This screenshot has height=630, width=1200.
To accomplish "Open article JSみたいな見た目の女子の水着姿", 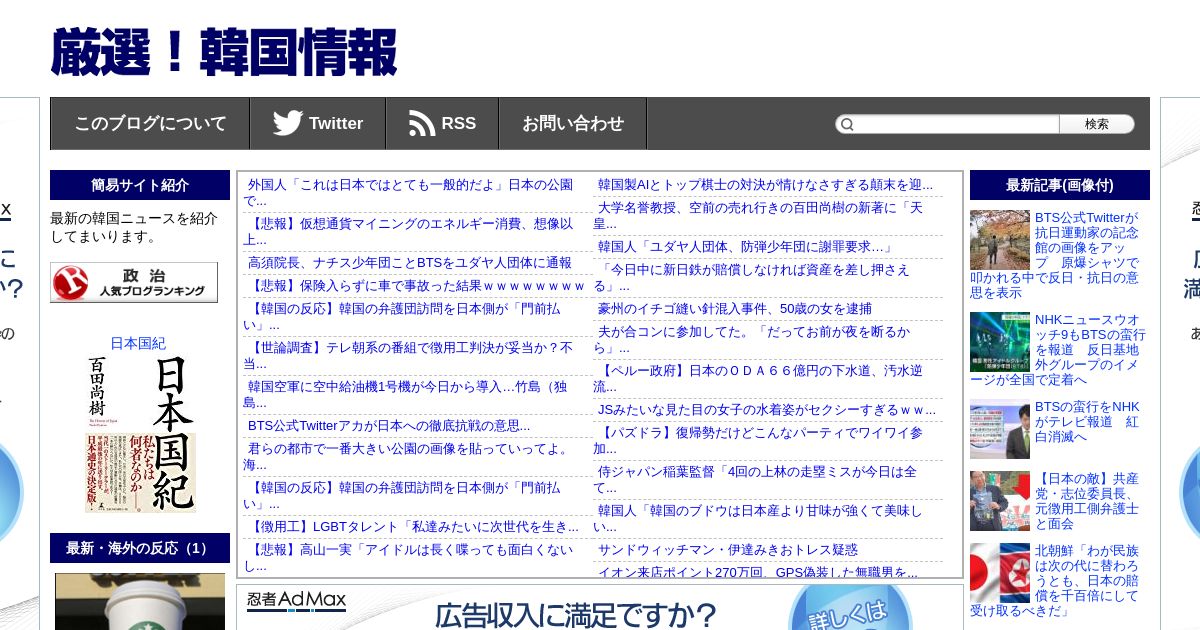I will click(x=767, y=409).
